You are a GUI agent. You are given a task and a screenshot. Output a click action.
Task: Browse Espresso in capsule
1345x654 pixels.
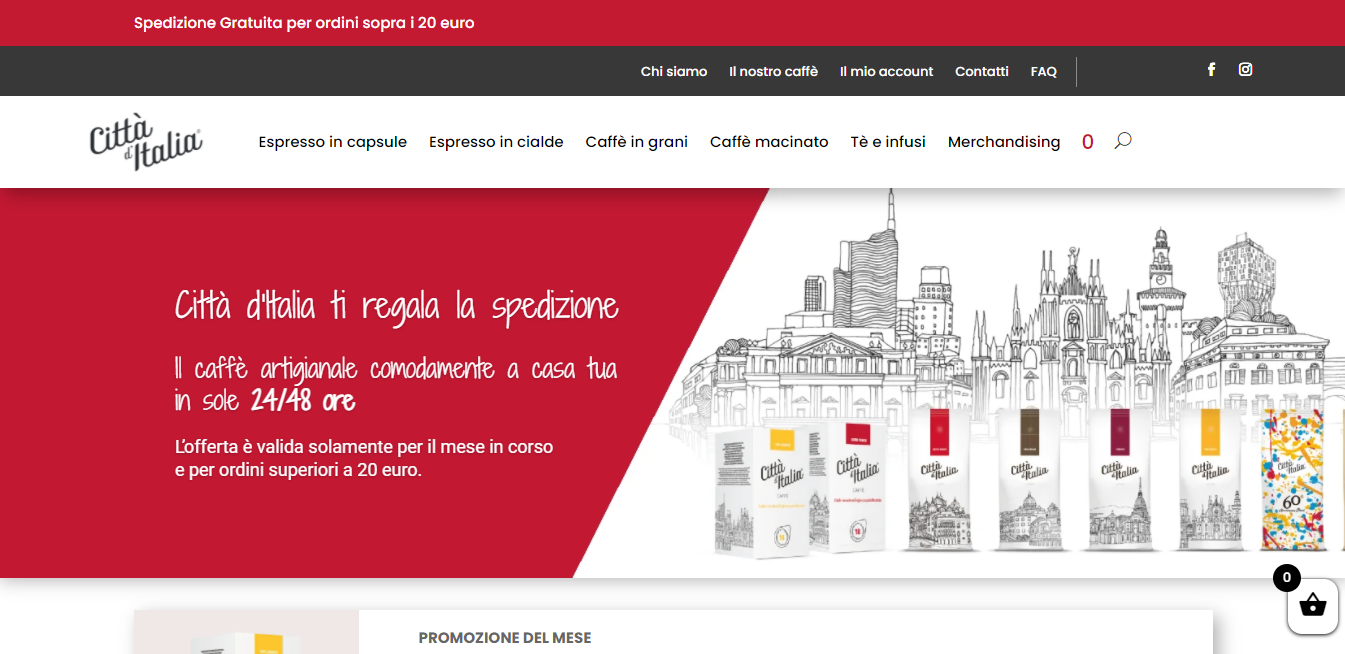point(333,142)
